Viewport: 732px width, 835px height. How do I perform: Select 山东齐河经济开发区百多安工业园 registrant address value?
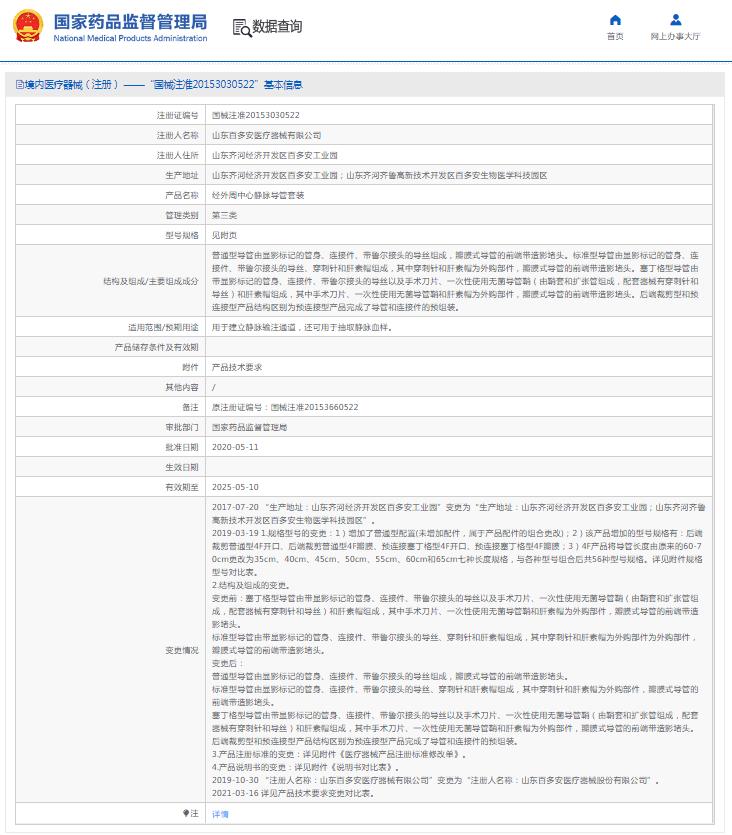point(275,155)
